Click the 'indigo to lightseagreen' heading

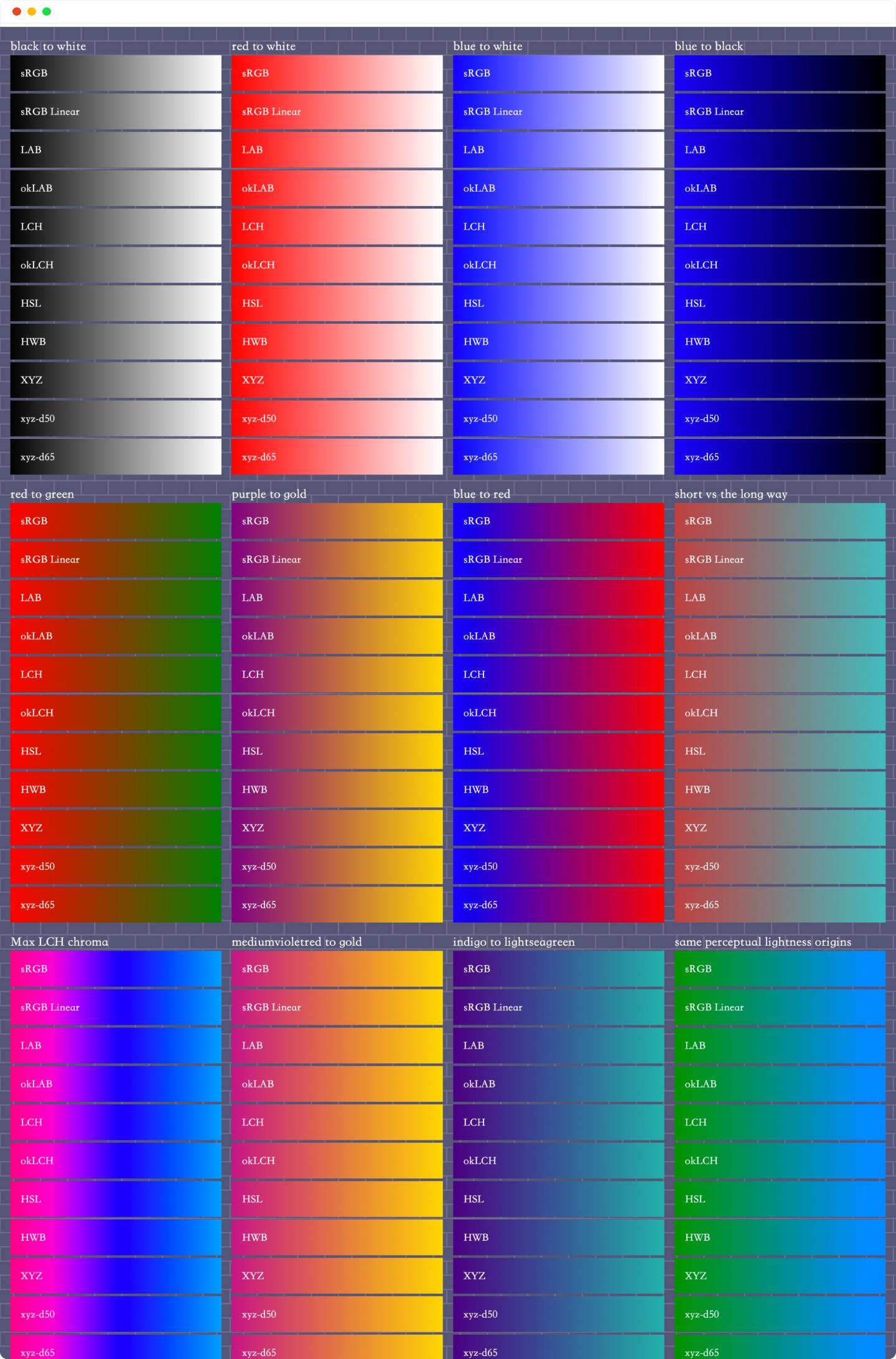tap(514, 942)
